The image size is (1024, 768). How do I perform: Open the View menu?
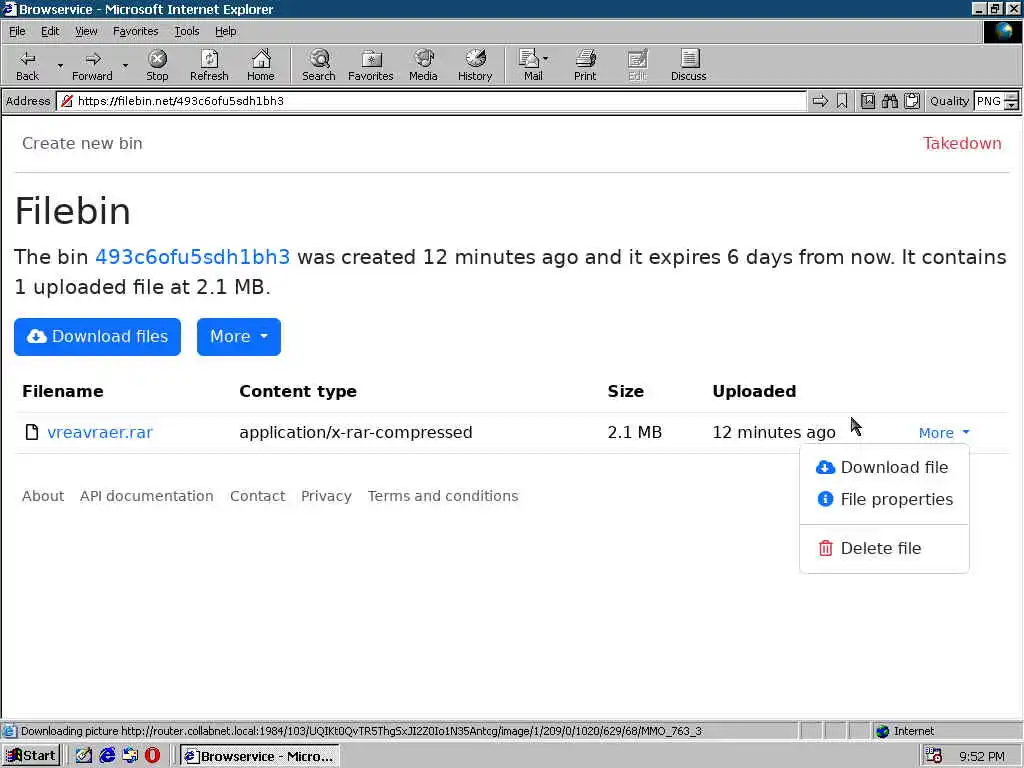pos(86,31)
